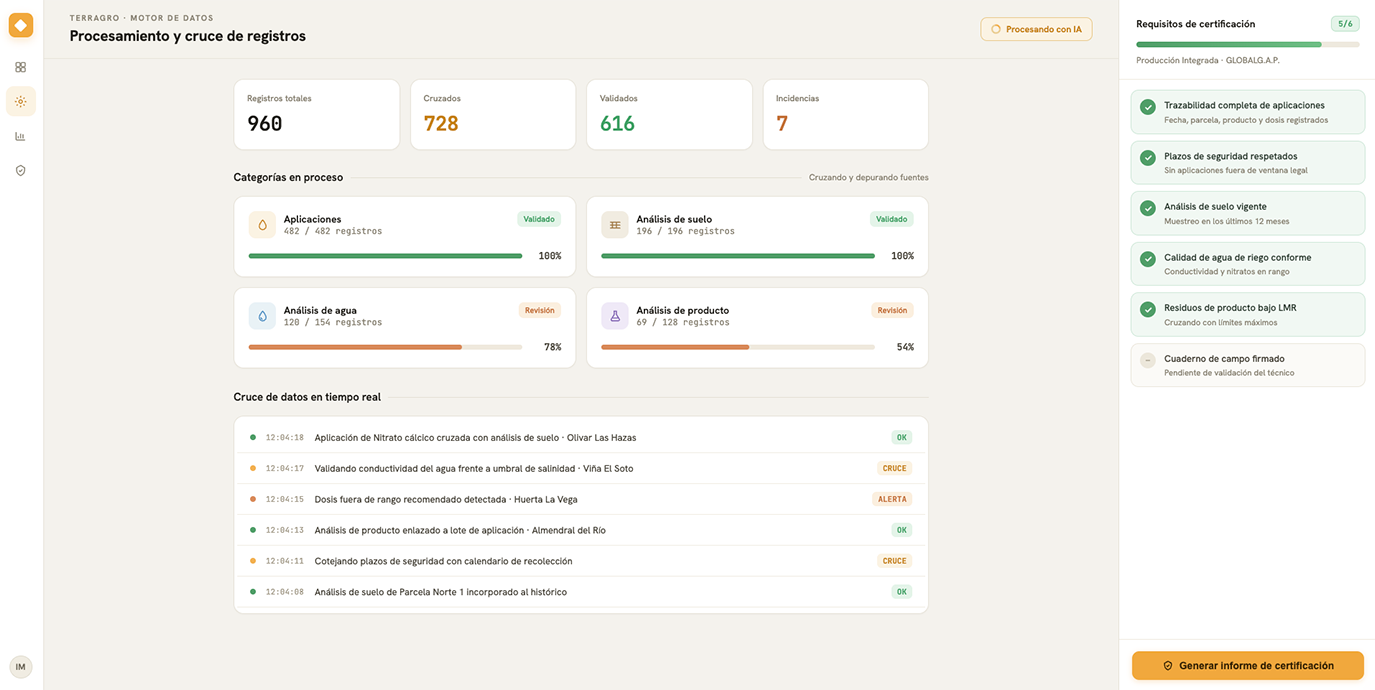The height and width of the screenshot is (690, 1375).
Task: Select 'Análisis de producto enlazado a lote' entry
Action: coord(581,530)
